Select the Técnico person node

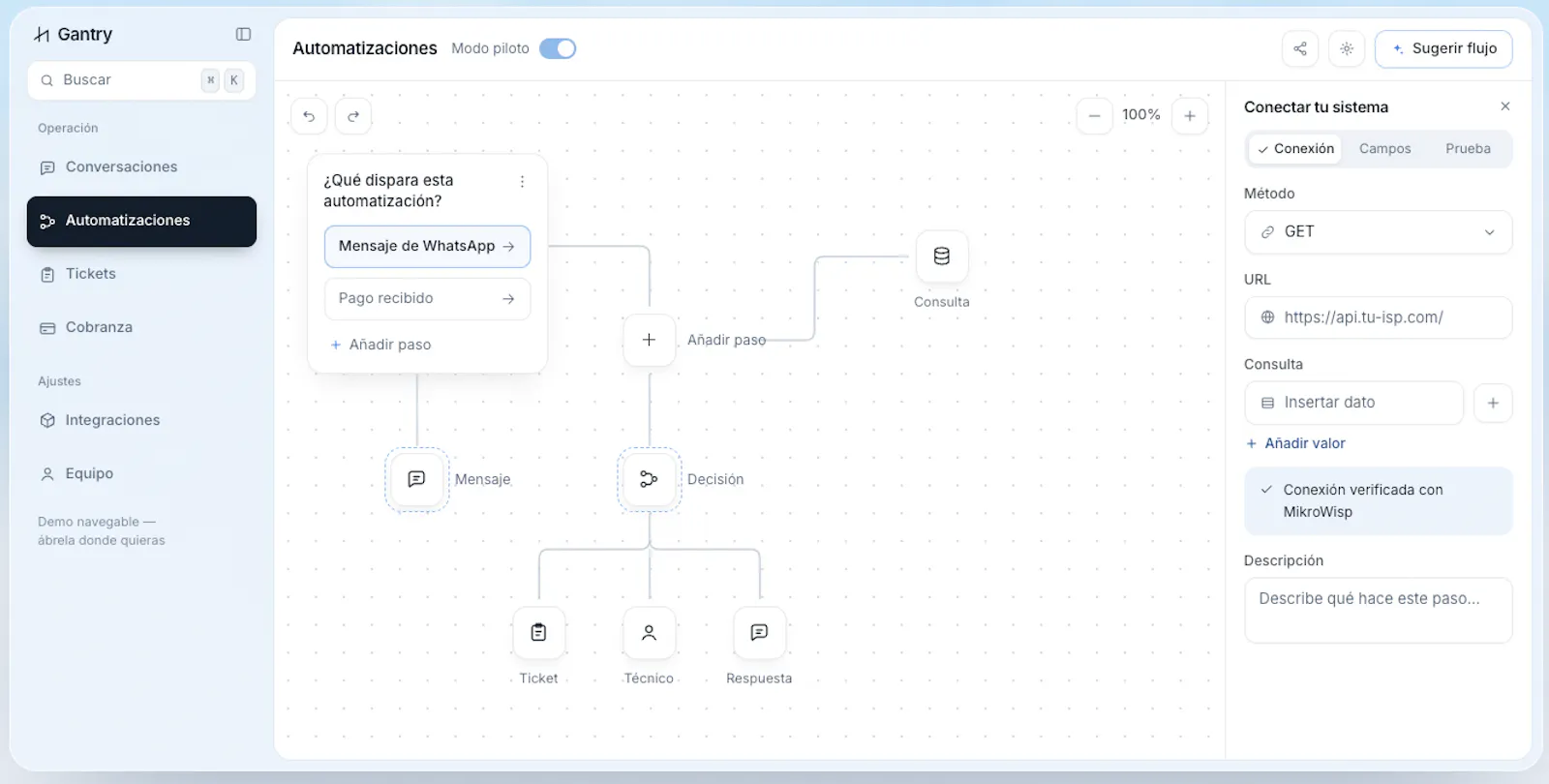[649, 633]
